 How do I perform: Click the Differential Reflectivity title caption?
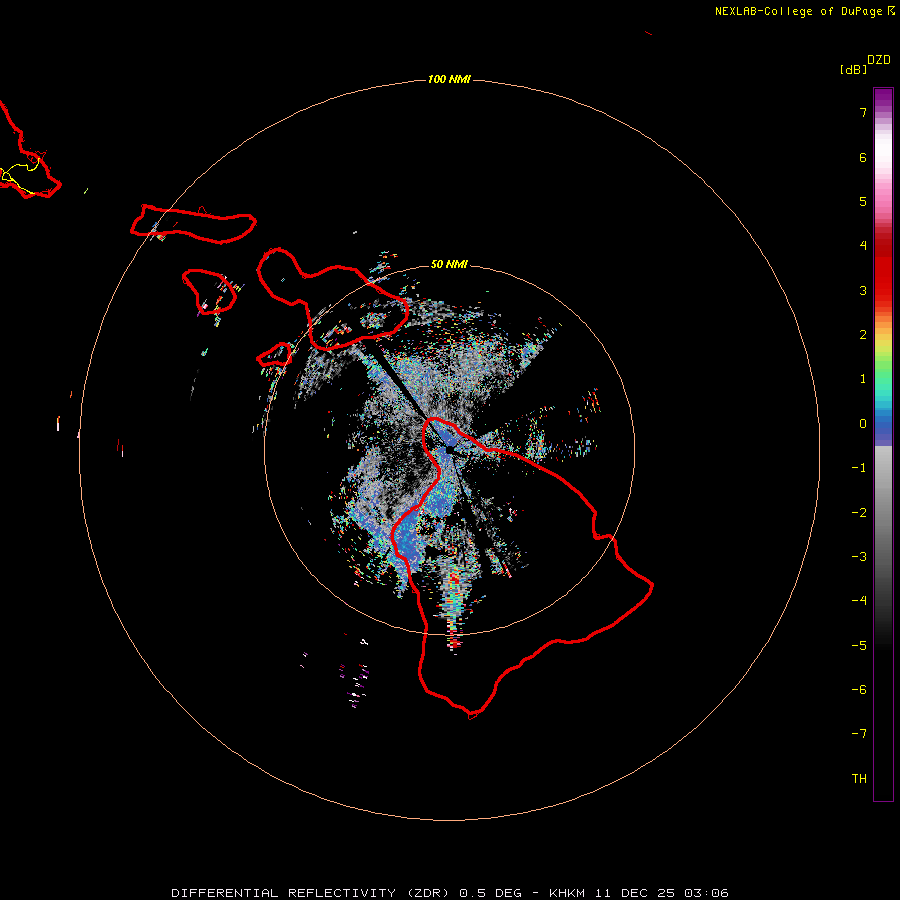pyautogui.click(x=450, y=893)
